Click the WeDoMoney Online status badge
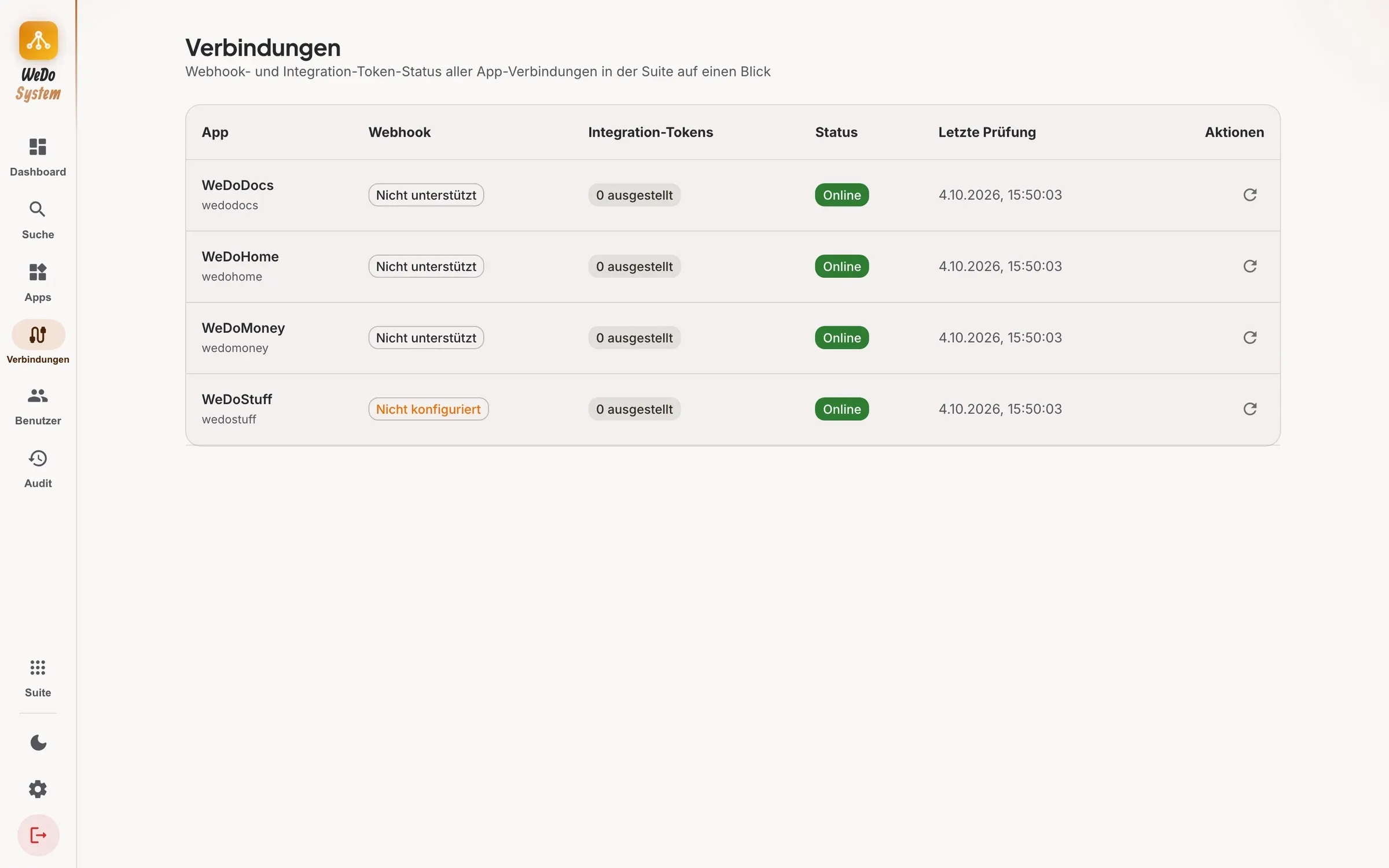 [x=842, y=337]
